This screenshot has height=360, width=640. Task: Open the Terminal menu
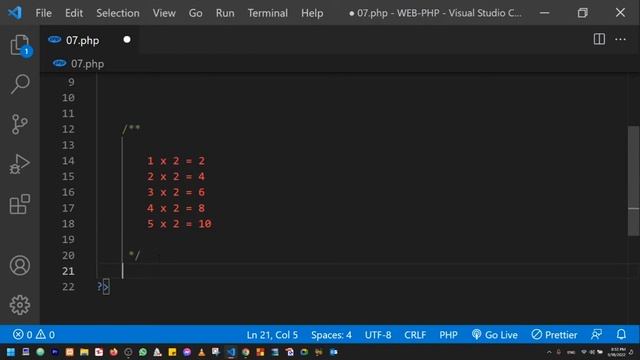(267, 13)
